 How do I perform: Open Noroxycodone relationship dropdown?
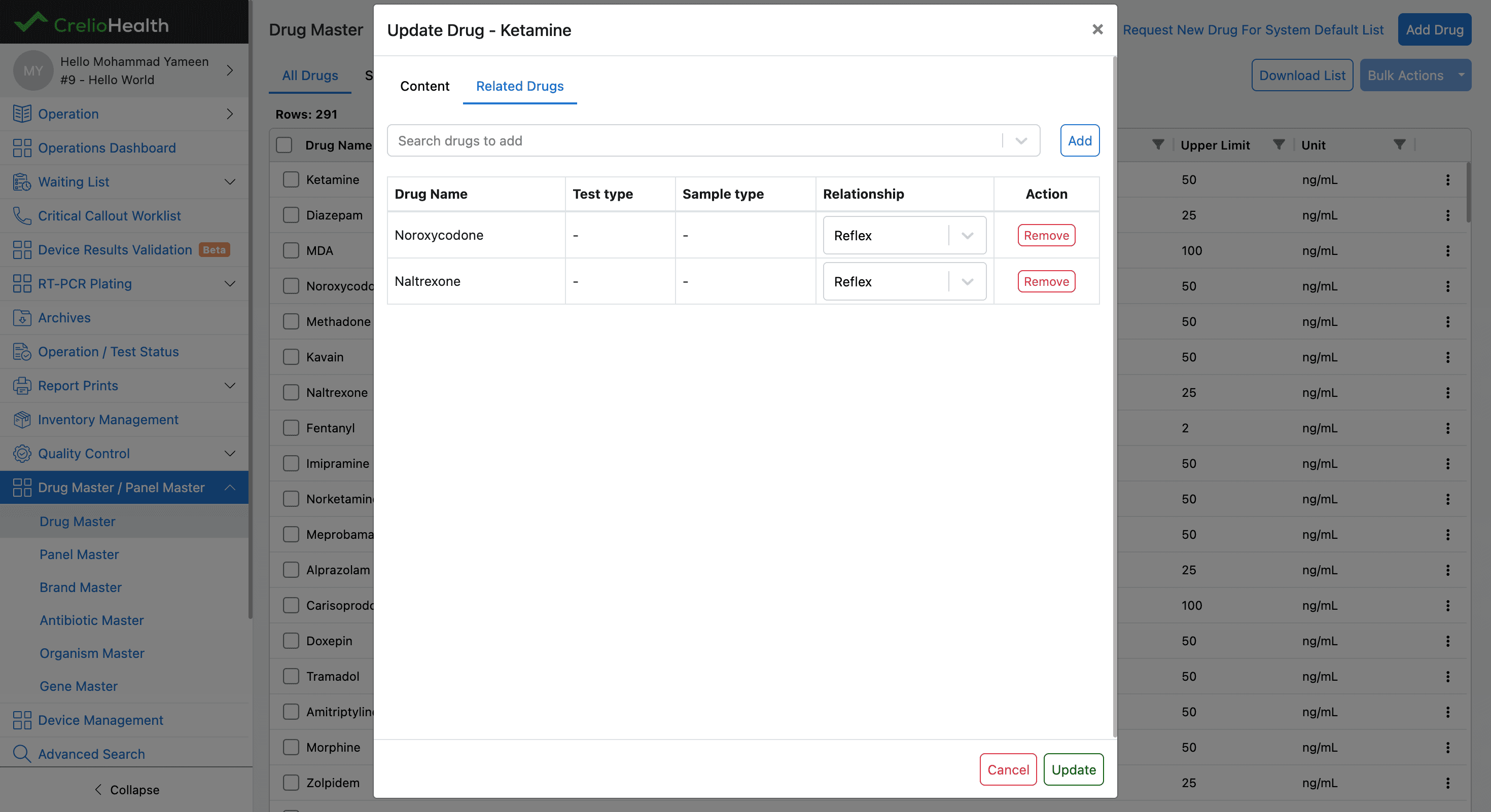coord(904,235)
